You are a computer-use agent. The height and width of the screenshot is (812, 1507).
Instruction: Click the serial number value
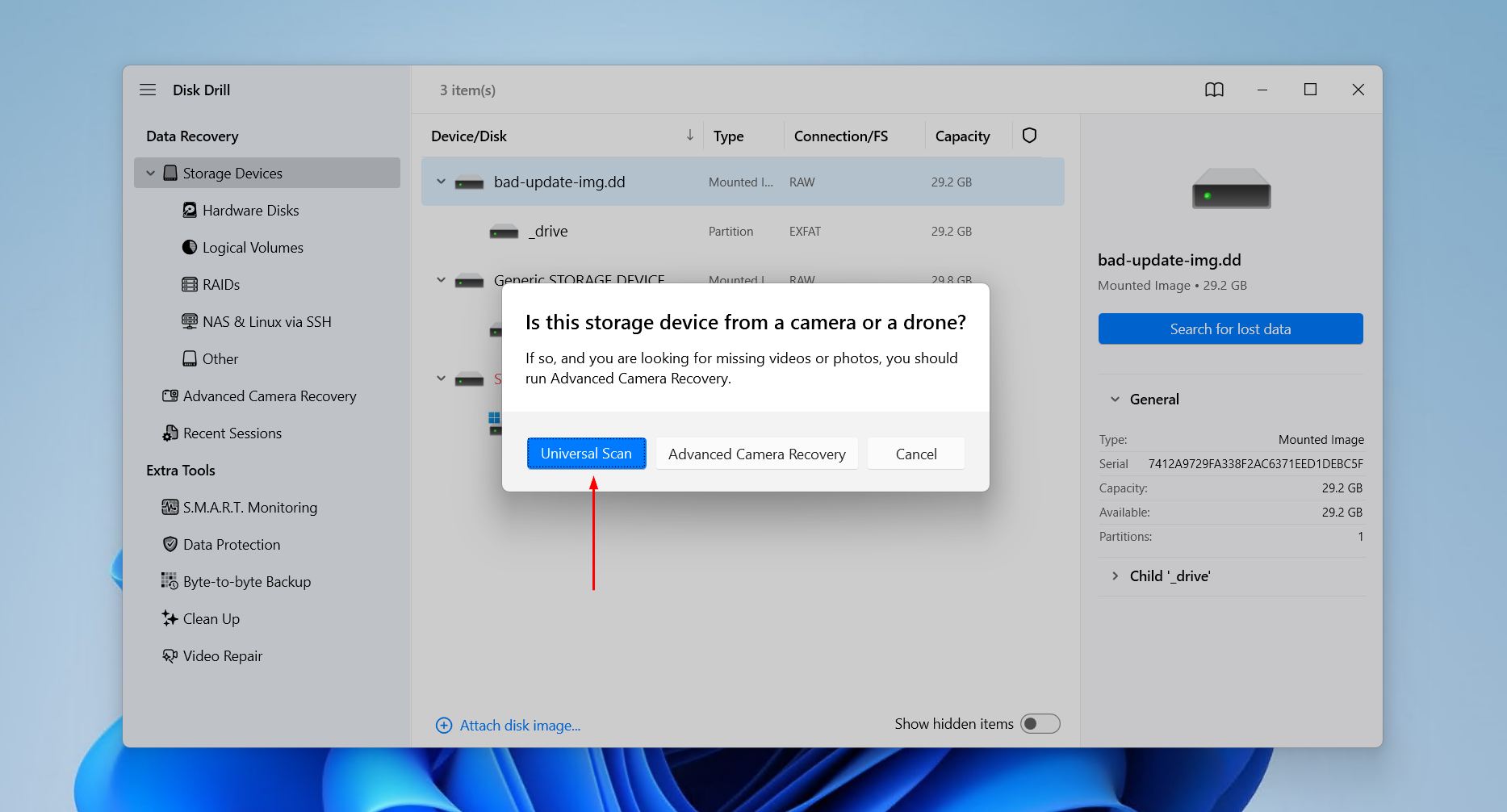[1255, 463]
